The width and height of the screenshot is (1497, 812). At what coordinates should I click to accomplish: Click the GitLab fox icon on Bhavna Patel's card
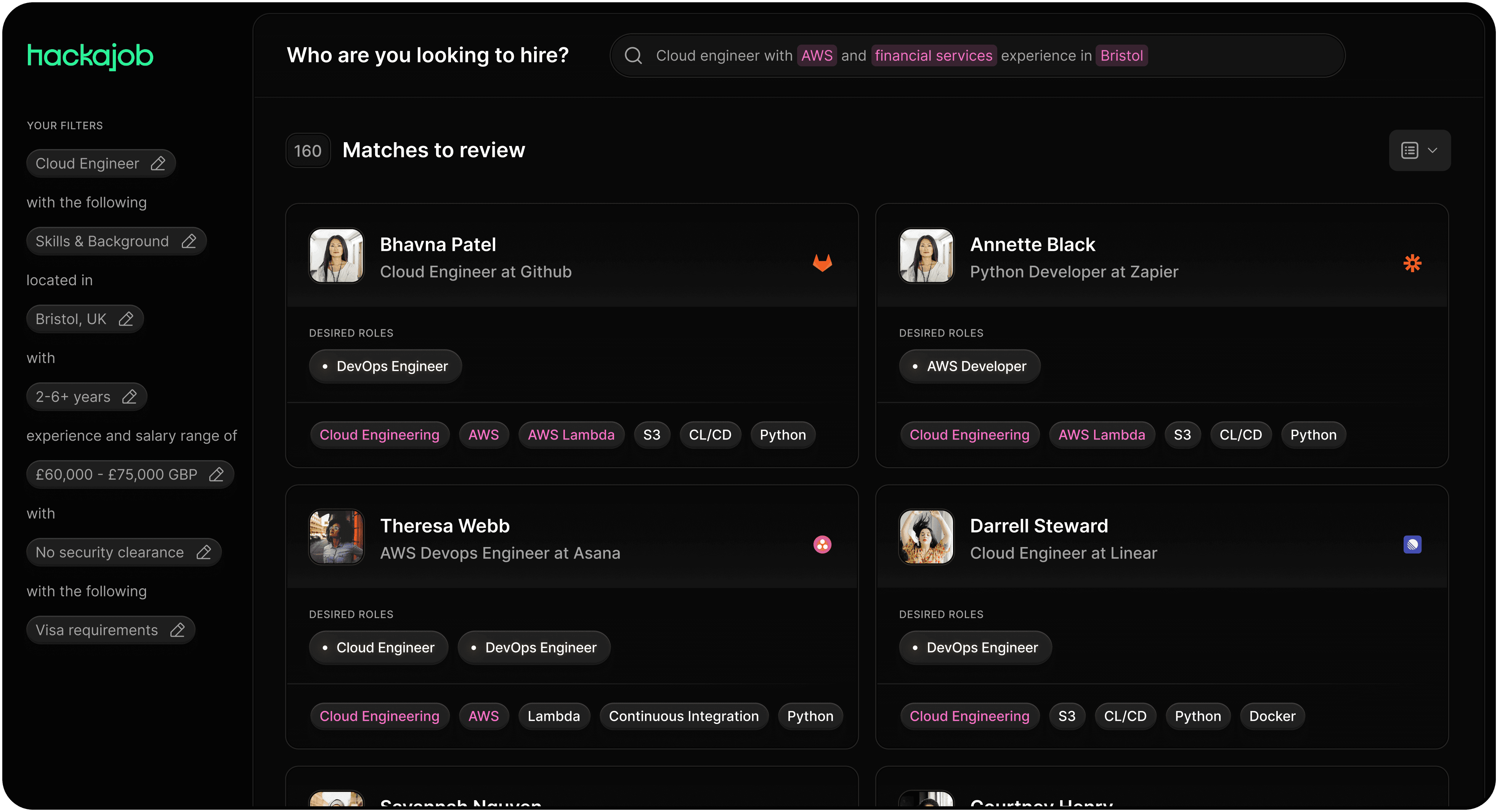coord(822,263)
